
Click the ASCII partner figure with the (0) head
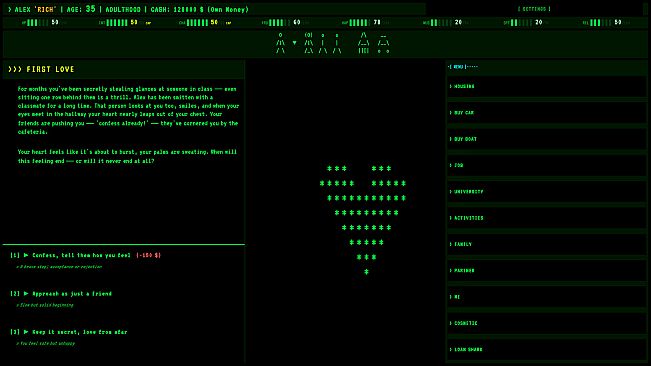click(308, 43)
